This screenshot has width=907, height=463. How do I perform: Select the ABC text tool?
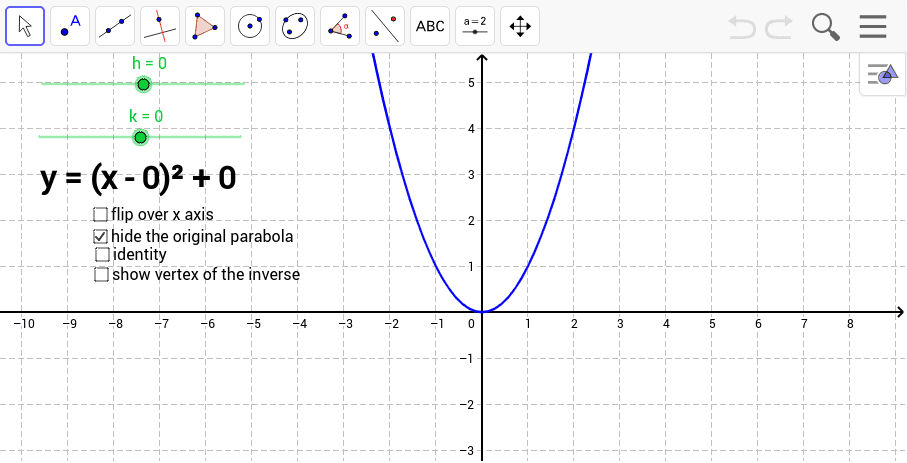point(430,26)
